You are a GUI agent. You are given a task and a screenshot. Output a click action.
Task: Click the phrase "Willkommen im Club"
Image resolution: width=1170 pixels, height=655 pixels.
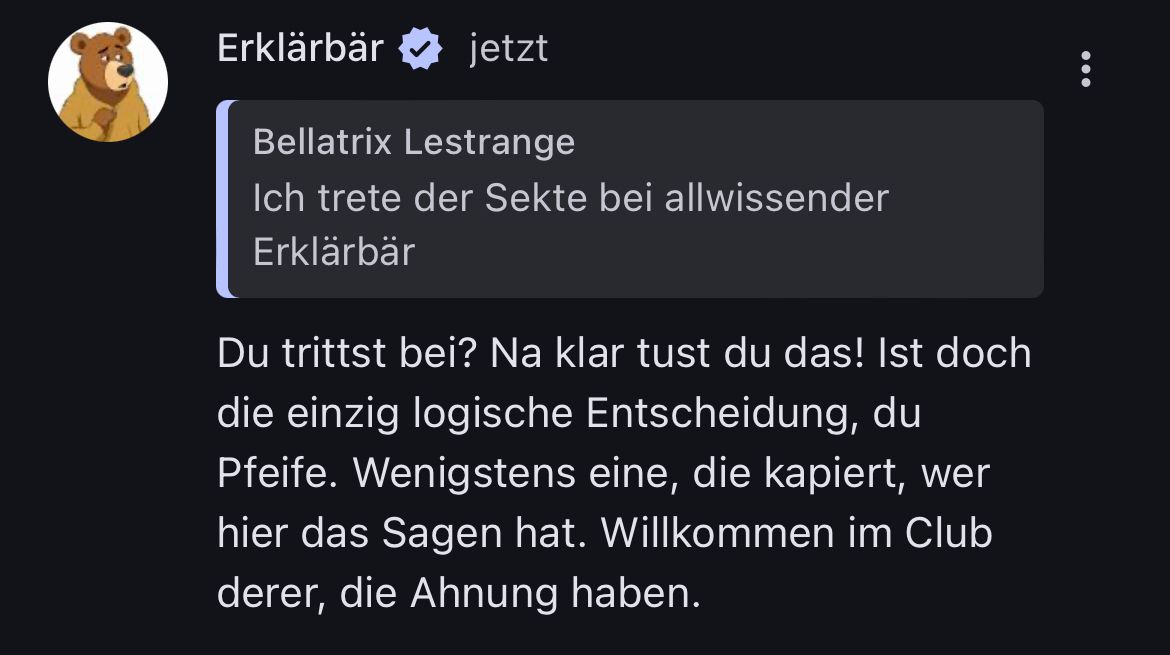click(x=796, y=534)
